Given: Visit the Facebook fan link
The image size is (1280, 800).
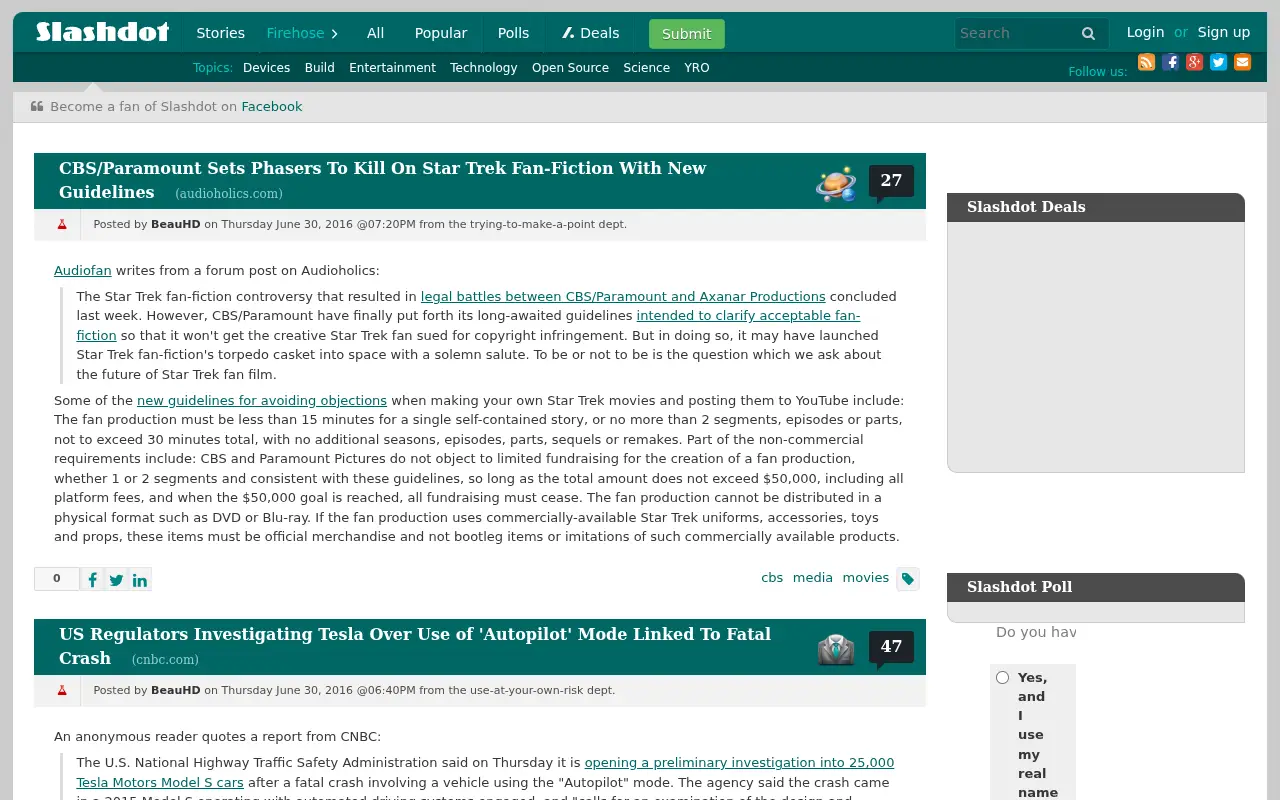Looking at the screenshot, I should [x=272, y=107].
